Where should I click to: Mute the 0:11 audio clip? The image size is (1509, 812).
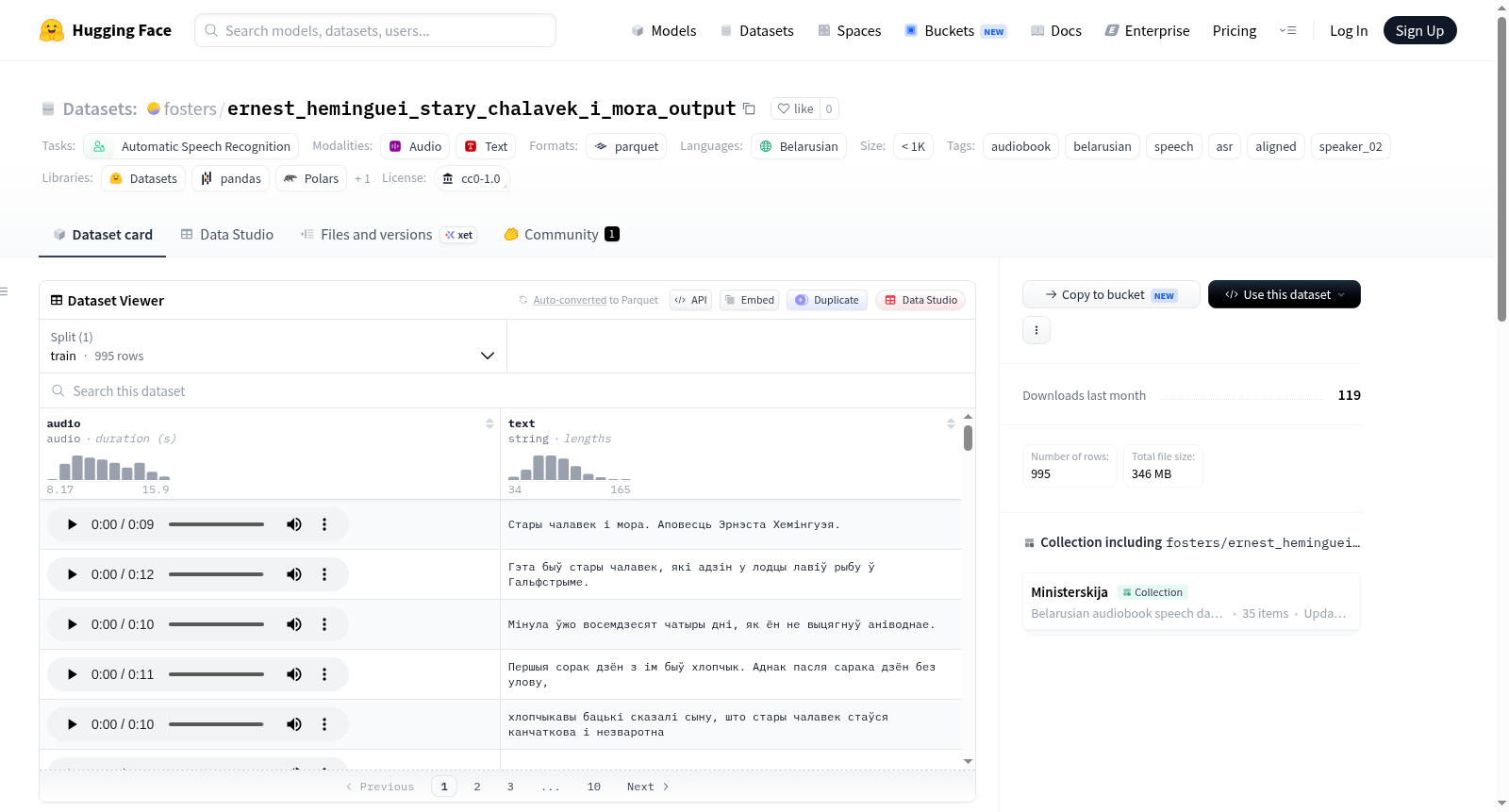[x=294, y=674]
